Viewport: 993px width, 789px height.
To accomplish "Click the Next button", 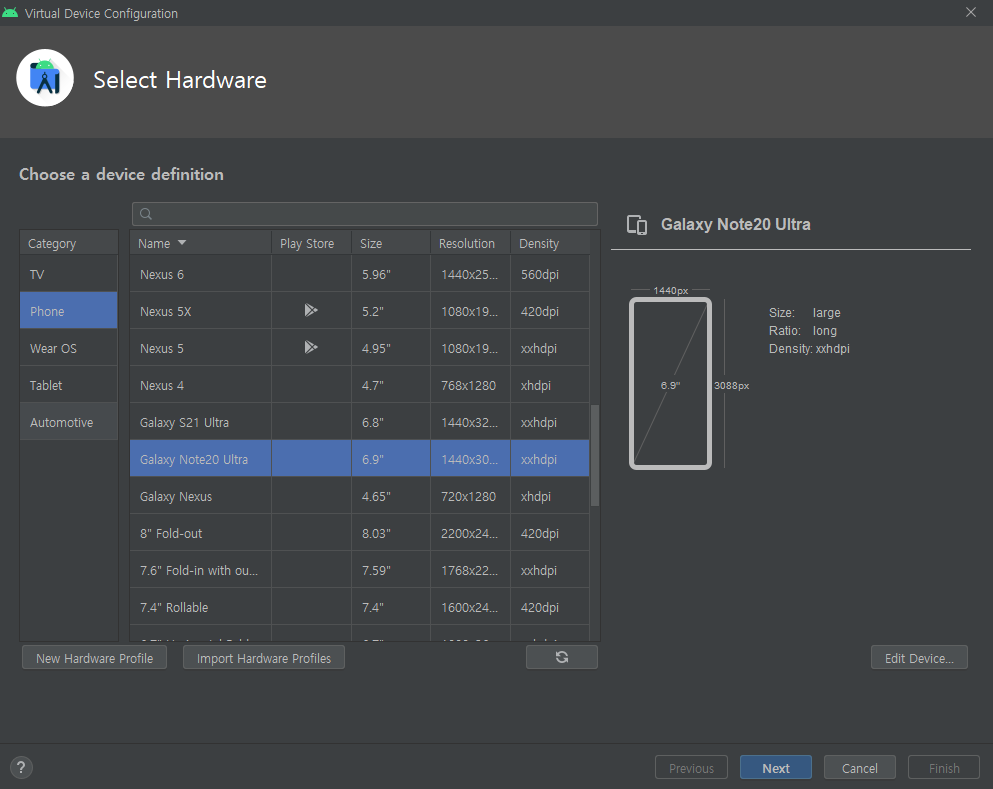I will 776,767.
